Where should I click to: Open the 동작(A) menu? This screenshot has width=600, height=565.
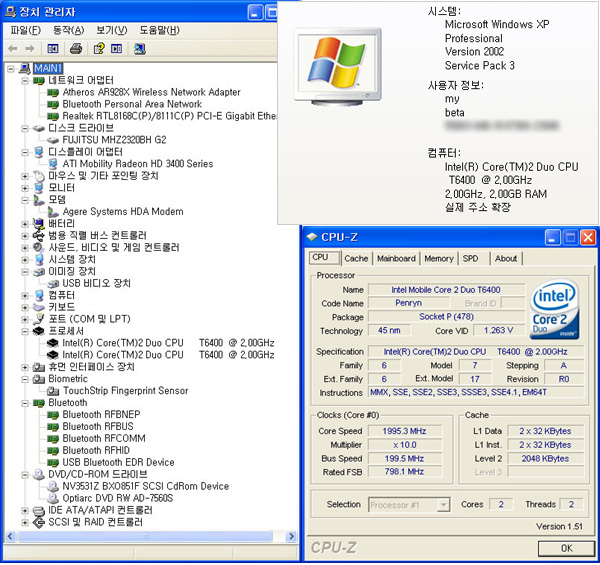click(68, 30)
